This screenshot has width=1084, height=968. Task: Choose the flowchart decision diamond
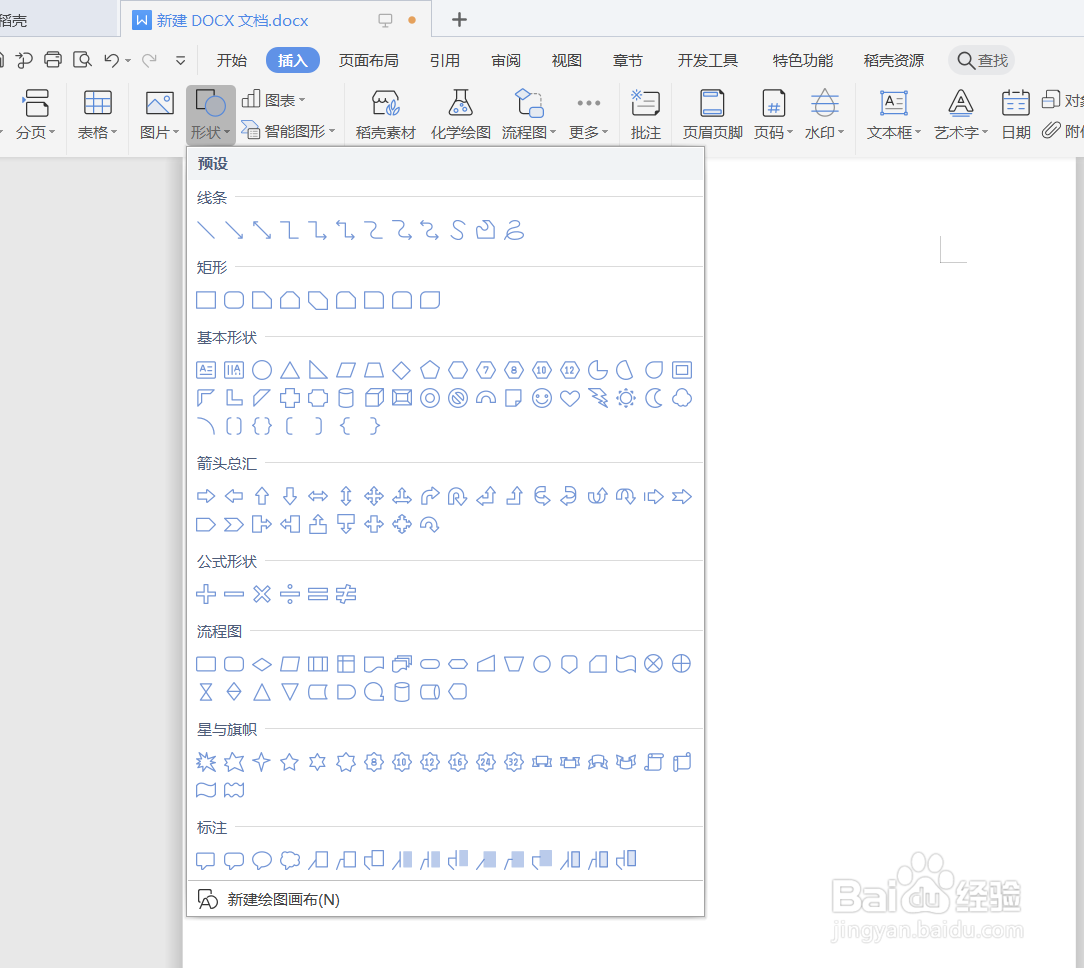coord(262,664)
